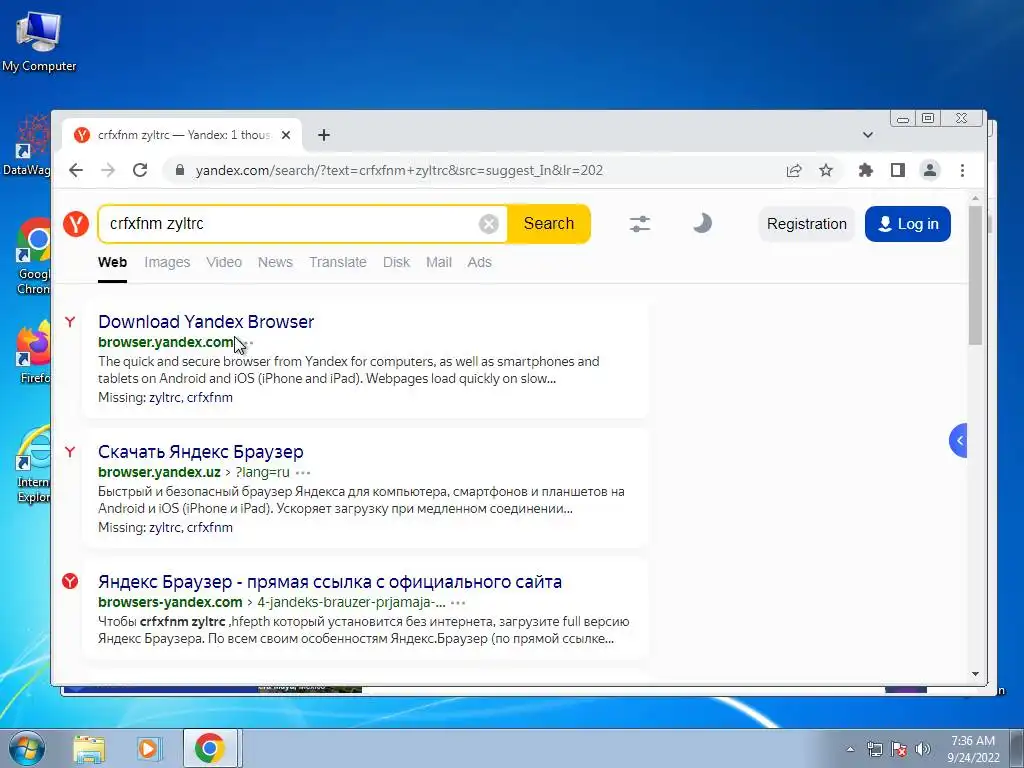This screenshot has height=768, width=1024.
Task: Open Download Yandex Browser result
Action: tap(206, 322)
